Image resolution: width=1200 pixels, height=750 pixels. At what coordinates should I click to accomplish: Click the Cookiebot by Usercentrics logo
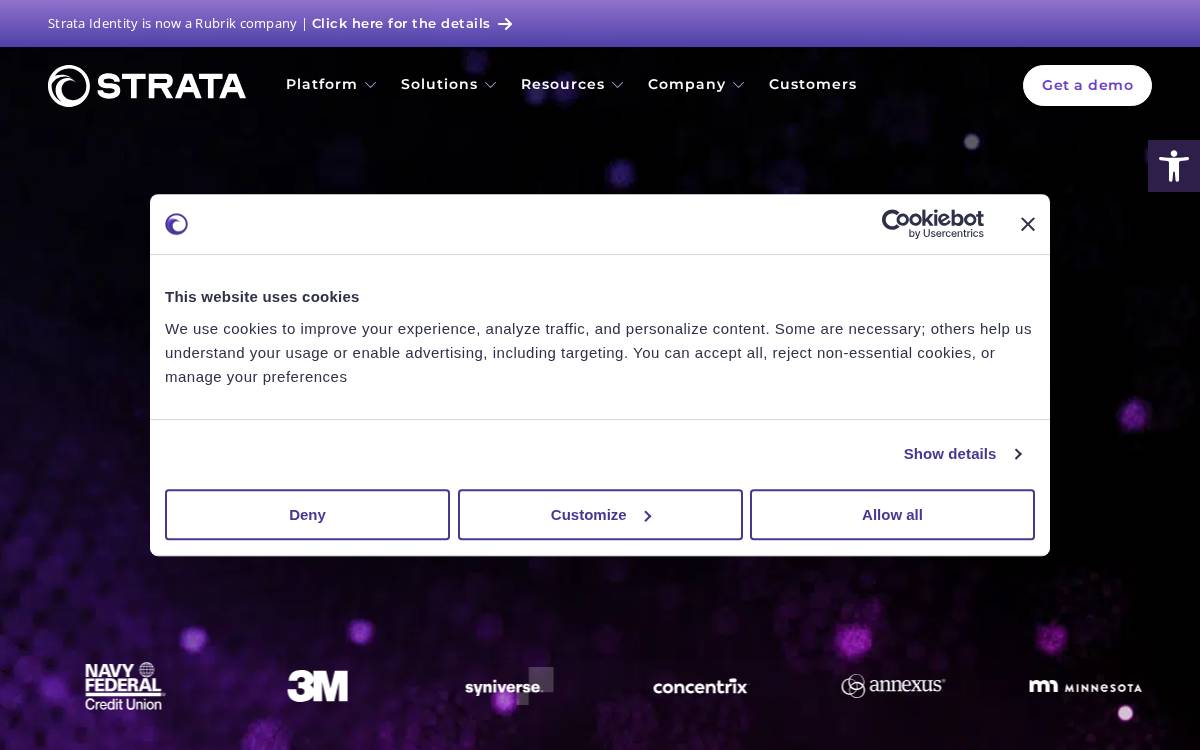coord(932,224)
